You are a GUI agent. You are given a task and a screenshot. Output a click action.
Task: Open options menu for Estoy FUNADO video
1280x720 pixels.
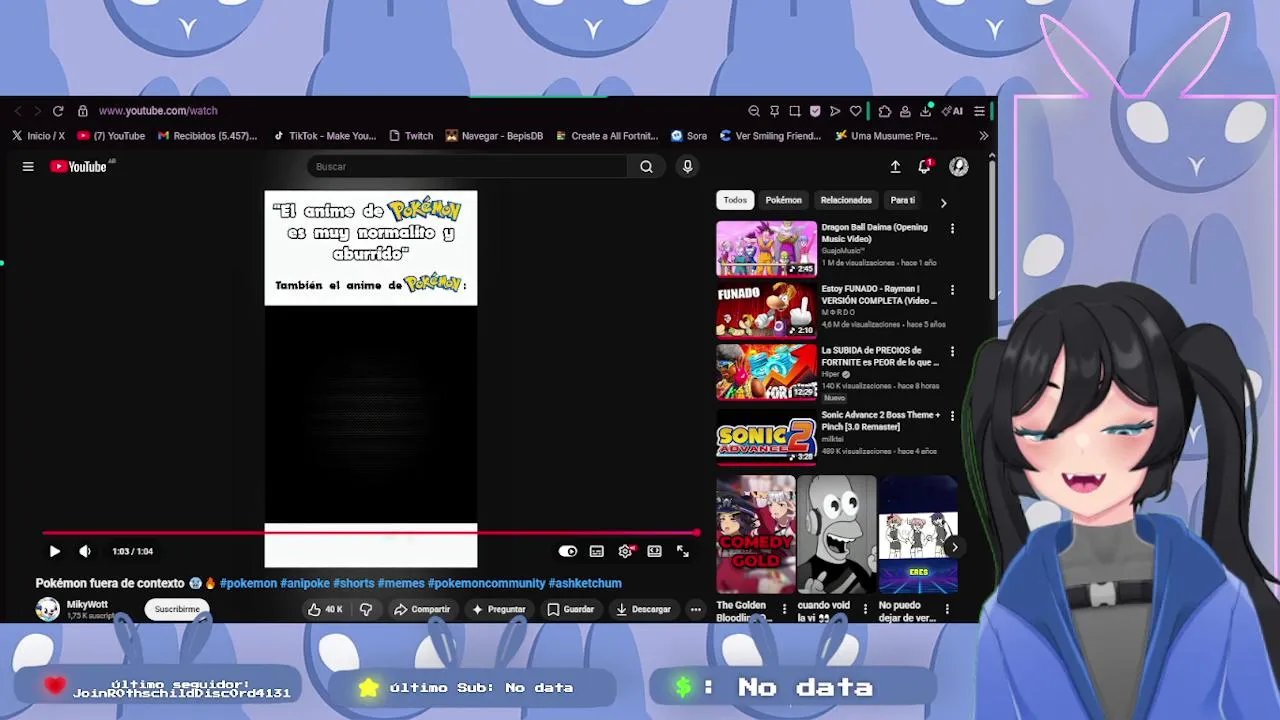(x=952, y=291)
